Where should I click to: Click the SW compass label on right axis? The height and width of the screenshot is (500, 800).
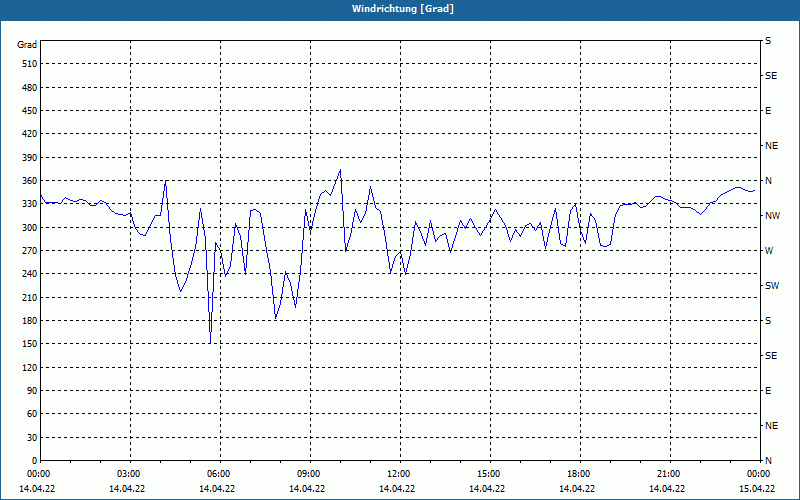772,286
